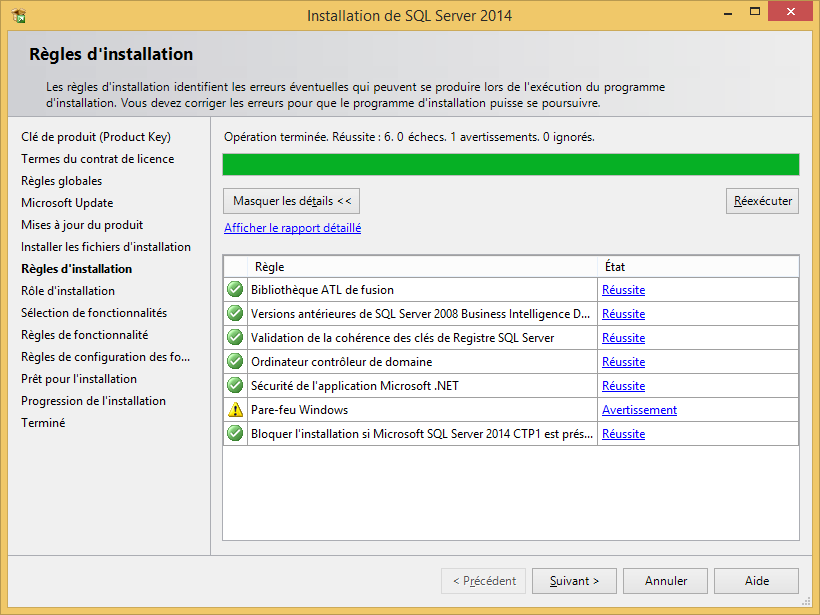Select Mises à jour du produit step

click(x=82, y=225)
